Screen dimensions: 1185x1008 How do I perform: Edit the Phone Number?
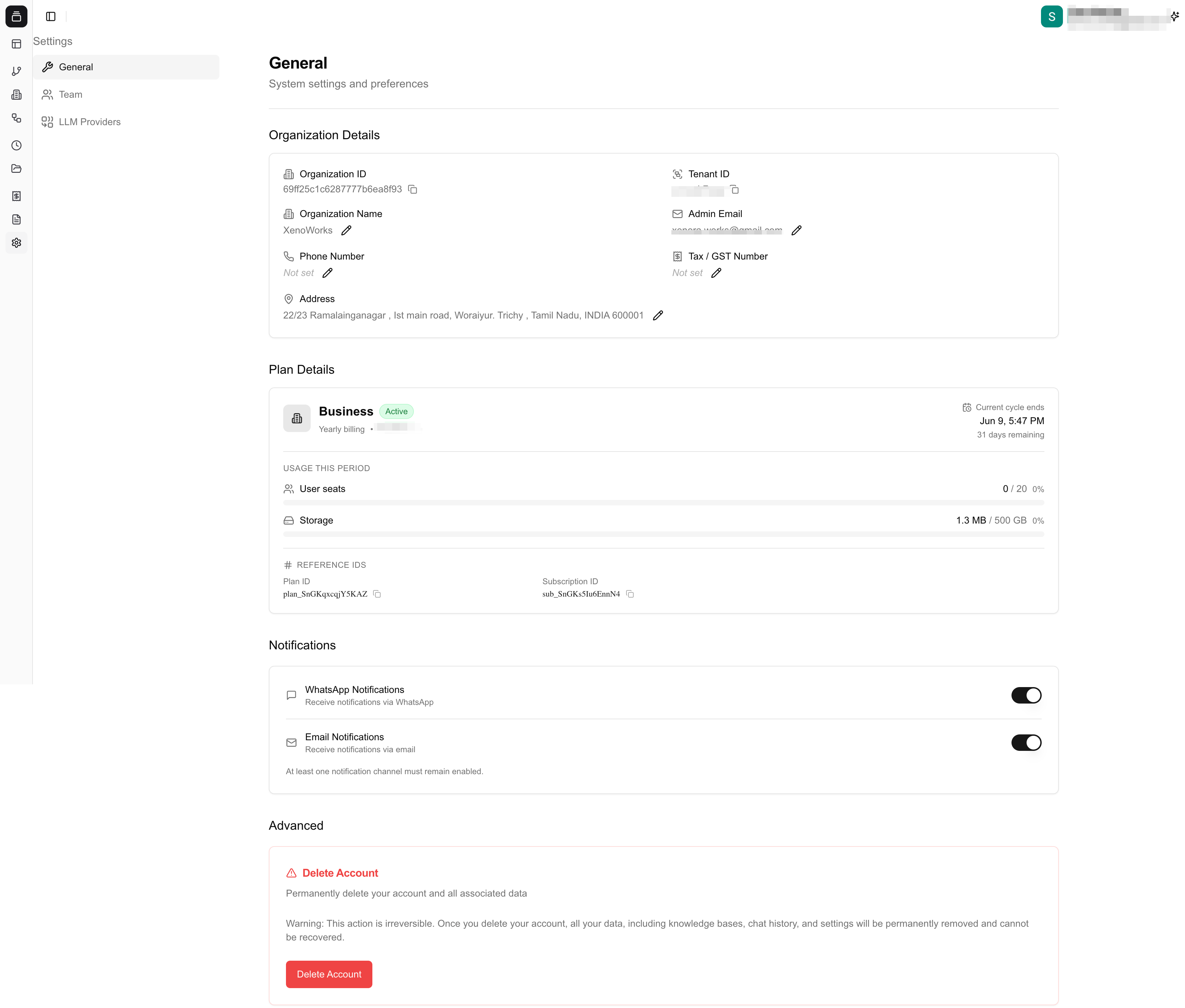tap(327, 273)
